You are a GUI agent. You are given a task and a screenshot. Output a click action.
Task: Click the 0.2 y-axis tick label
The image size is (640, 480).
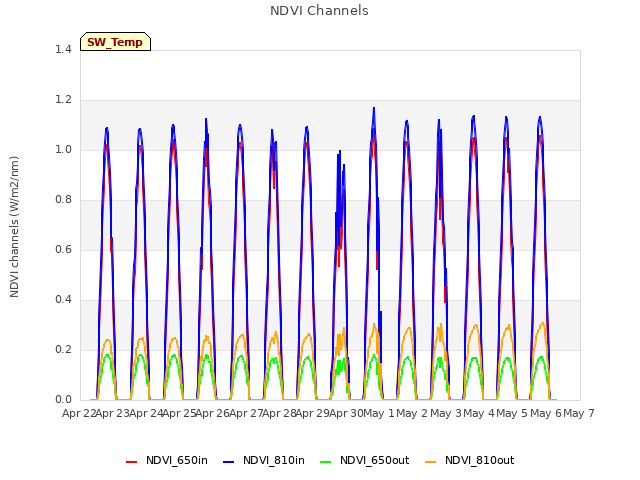coord(63,349)
